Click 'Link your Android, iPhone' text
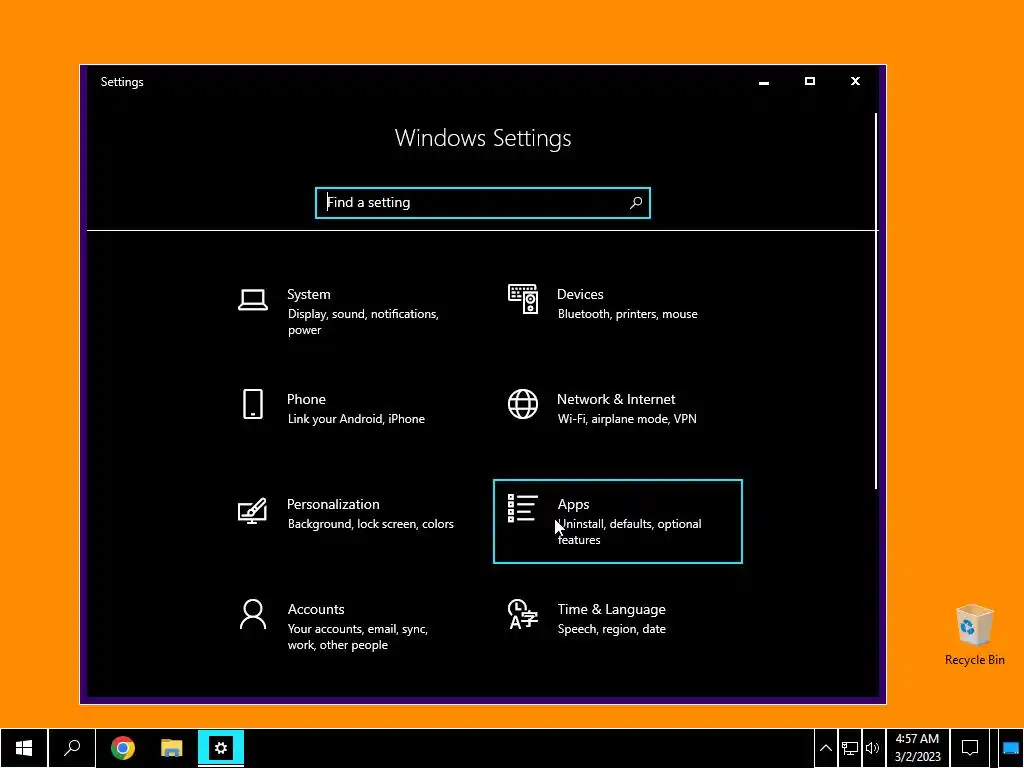This screenshot has width=1024, height=768. click(356, 419)
